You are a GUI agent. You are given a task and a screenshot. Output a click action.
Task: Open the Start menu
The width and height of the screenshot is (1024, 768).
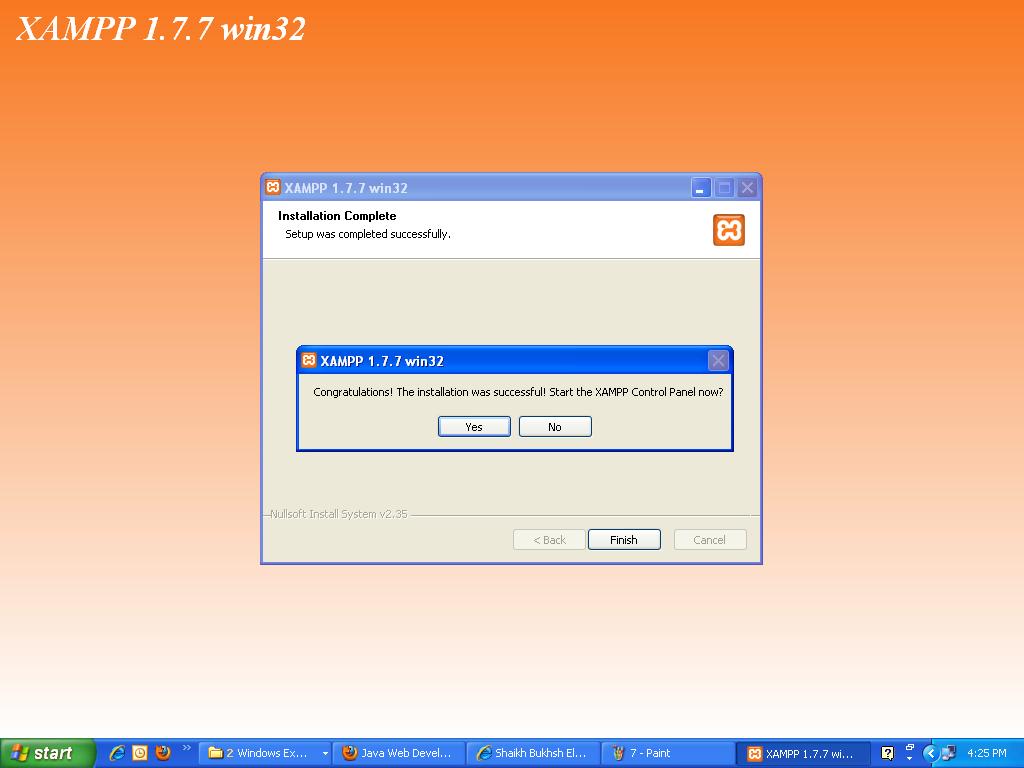coord(47,753)
